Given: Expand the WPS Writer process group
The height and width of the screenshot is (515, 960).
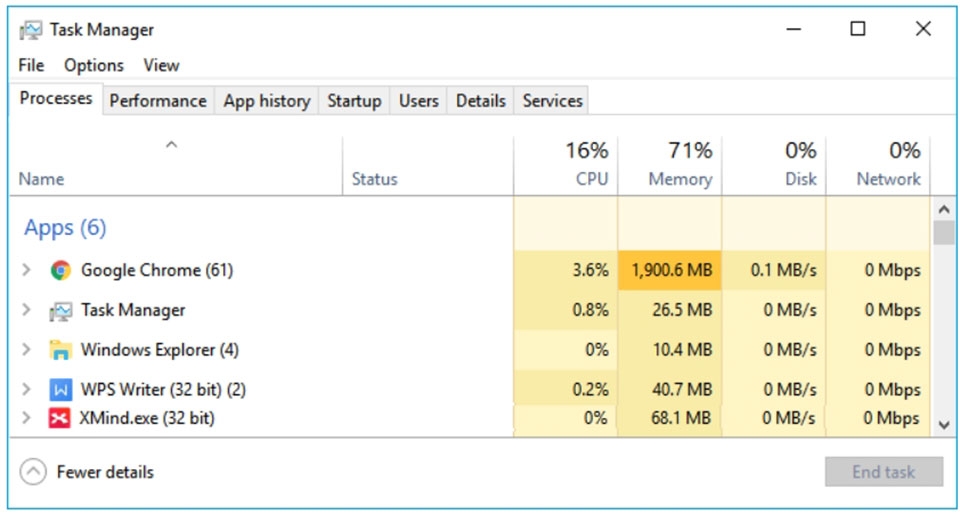Looking at the screenshot, I should pyautogui.click(x=27, y=390).
